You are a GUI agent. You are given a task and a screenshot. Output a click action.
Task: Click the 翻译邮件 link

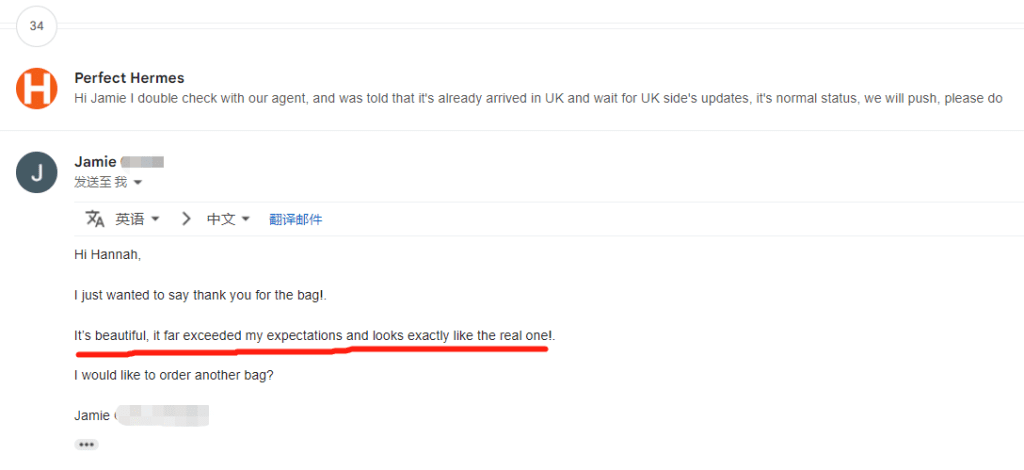296,219
